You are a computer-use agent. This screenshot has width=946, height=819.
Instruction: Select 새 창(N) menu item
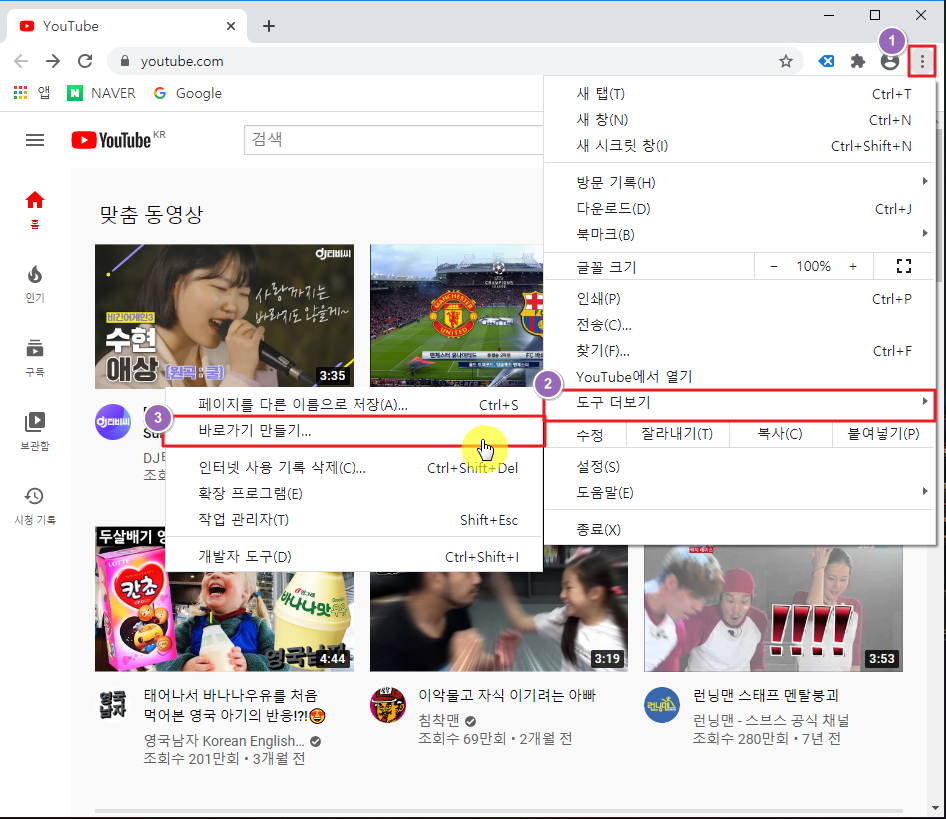pos(740,120)
